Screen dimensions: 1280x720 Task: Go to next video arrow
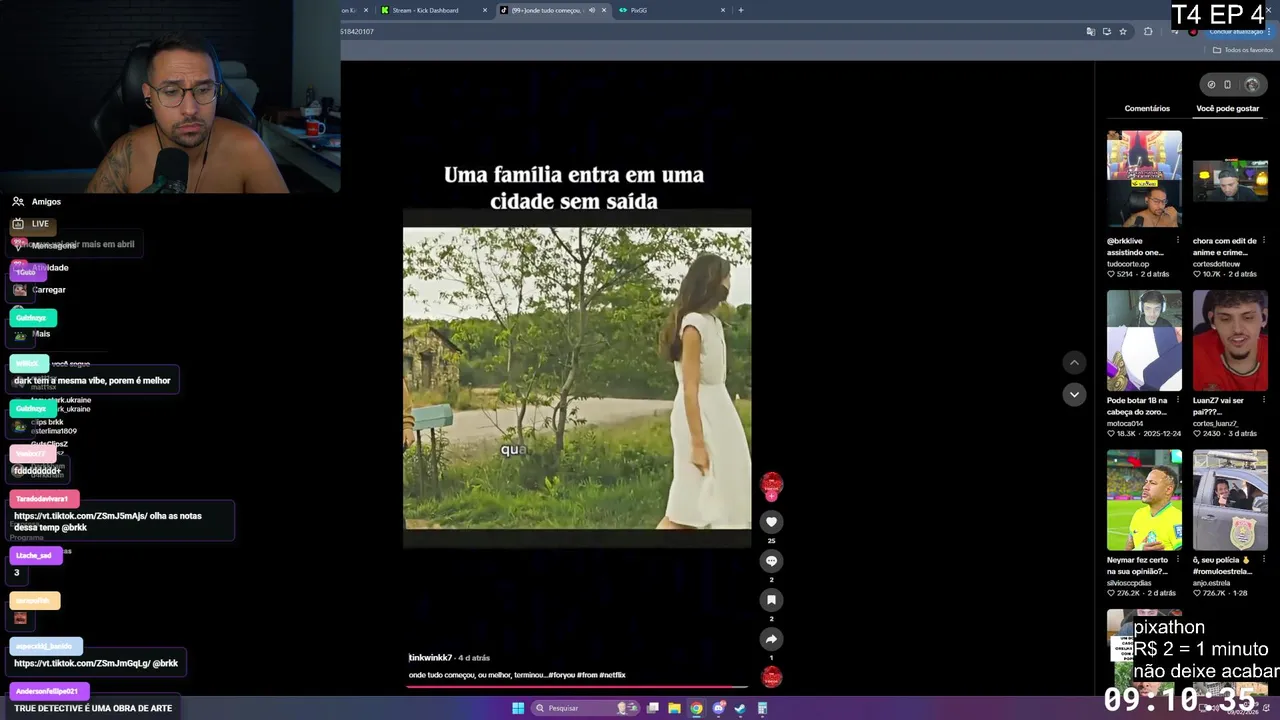click(1074, 394)
